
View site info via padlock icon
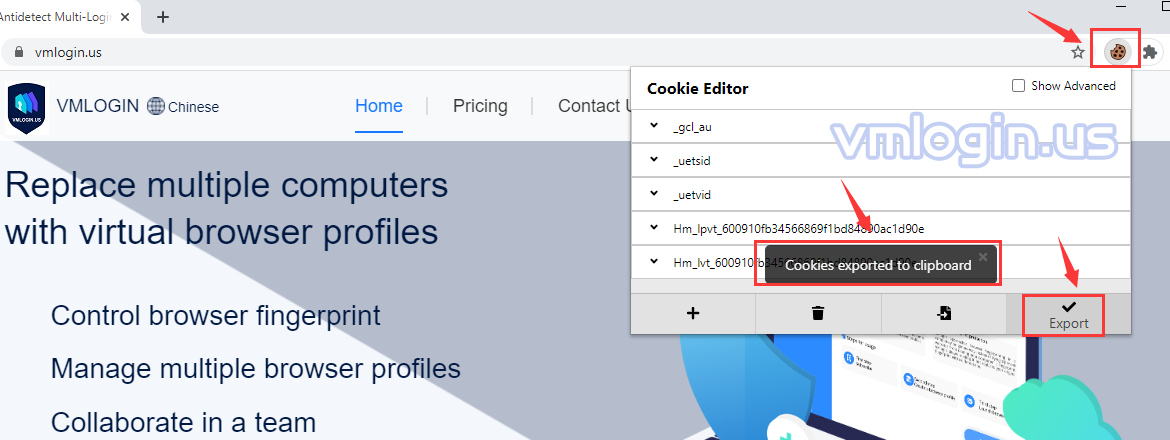point(17,52)
